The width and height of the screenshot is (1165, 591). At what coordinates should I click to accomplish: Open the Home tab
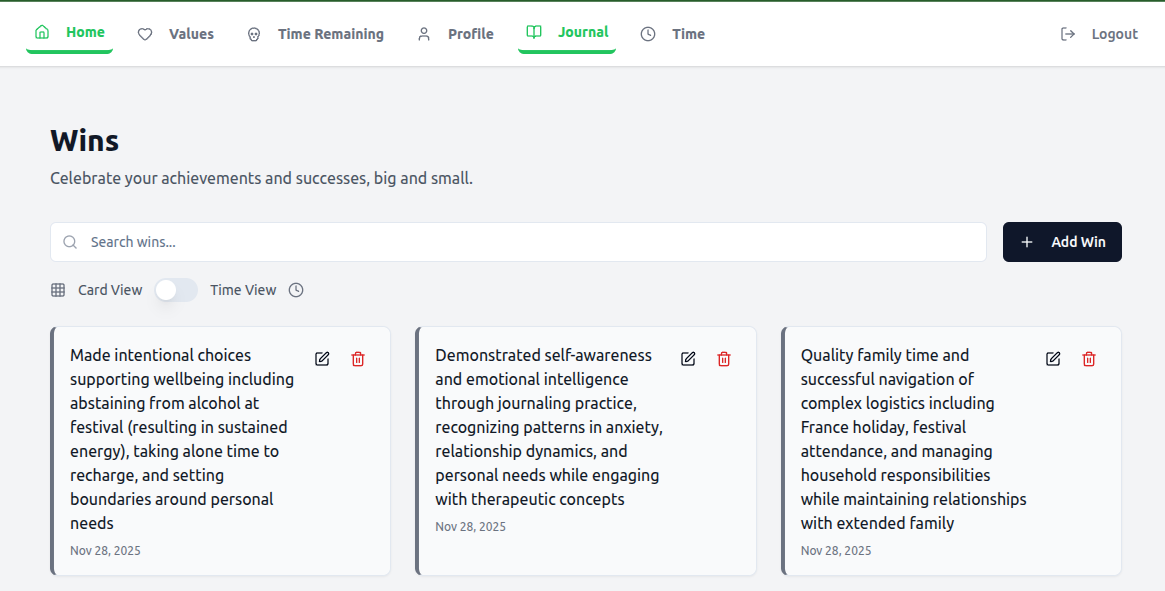point(70,33)
